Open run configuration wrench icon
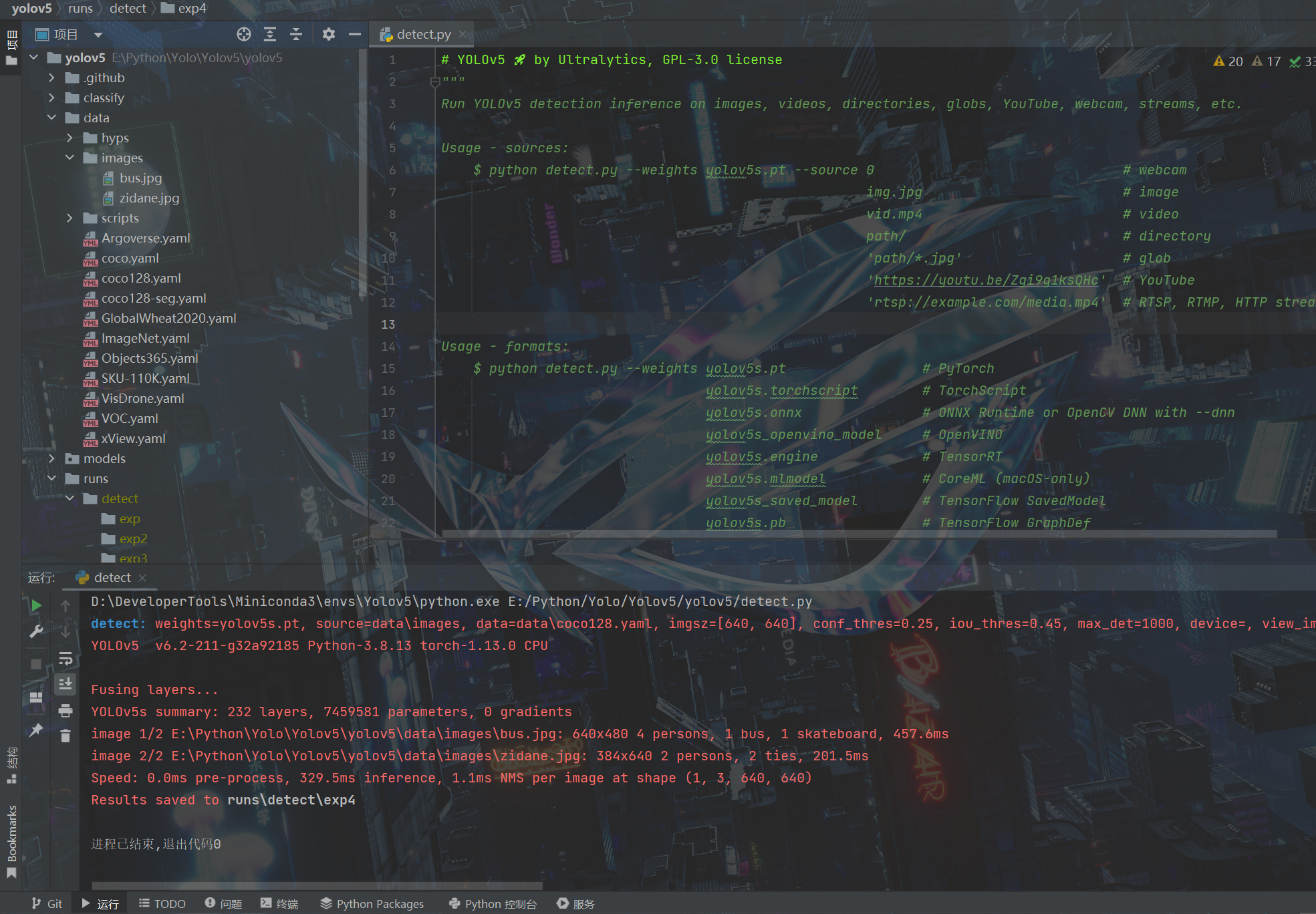The height and width of the screenshot is (914, 1316). (36, 631)
